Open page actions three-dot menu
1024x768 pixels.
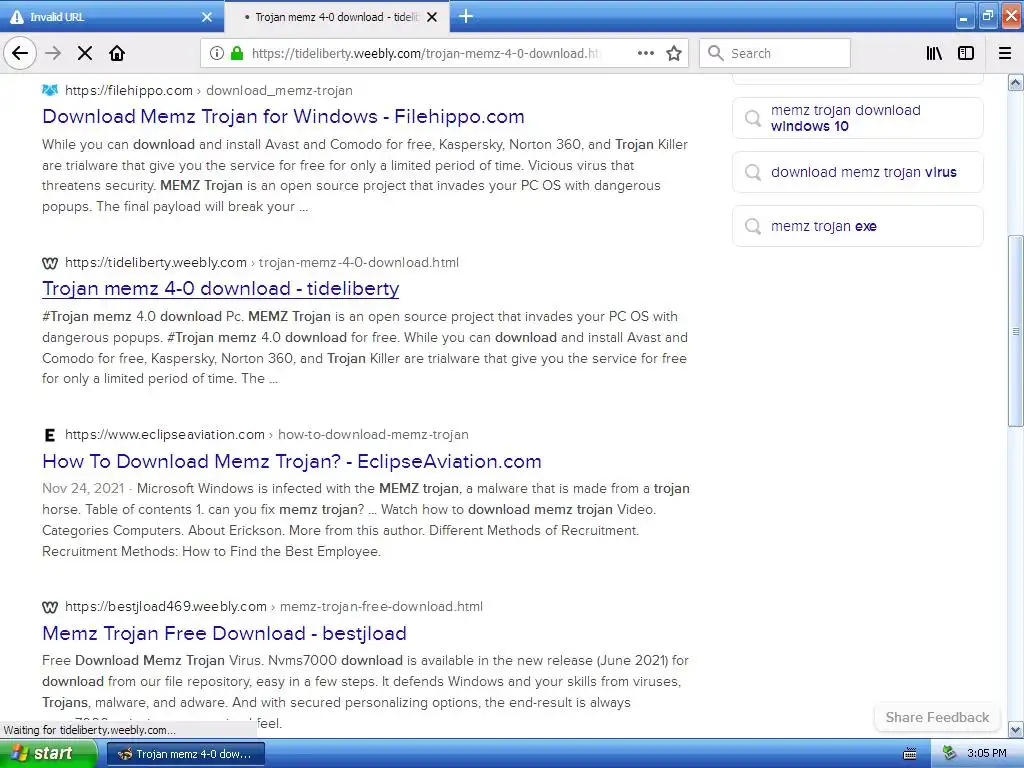pos(646,53)
